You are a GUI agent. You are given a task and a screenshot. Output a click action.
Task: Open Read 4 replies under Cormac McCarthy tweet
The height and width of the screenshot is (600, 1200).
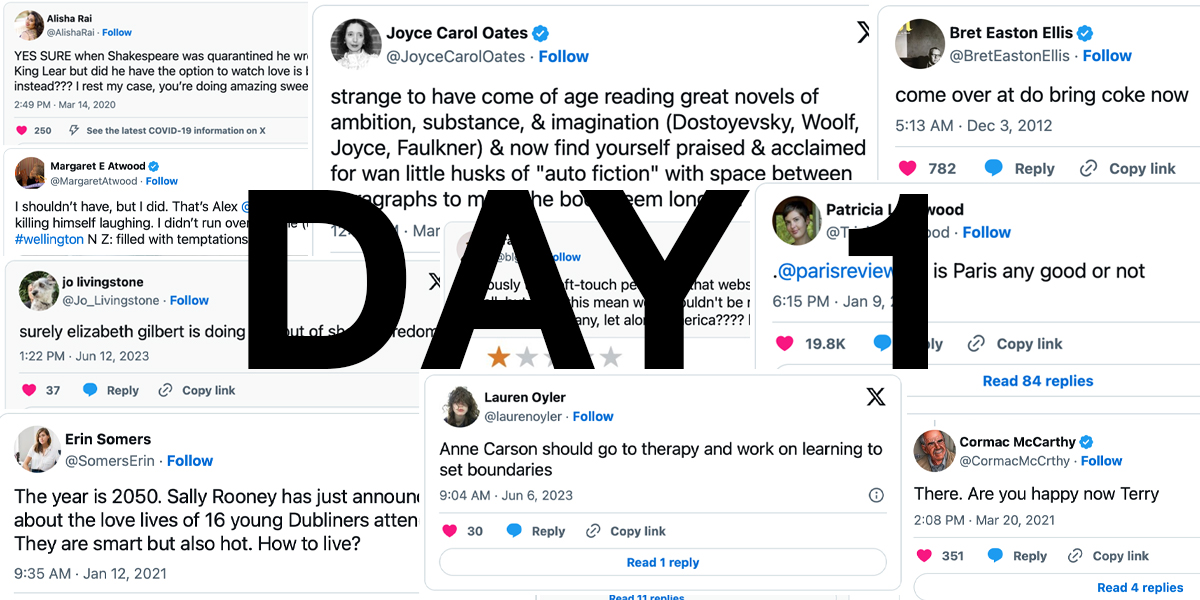1140,587
